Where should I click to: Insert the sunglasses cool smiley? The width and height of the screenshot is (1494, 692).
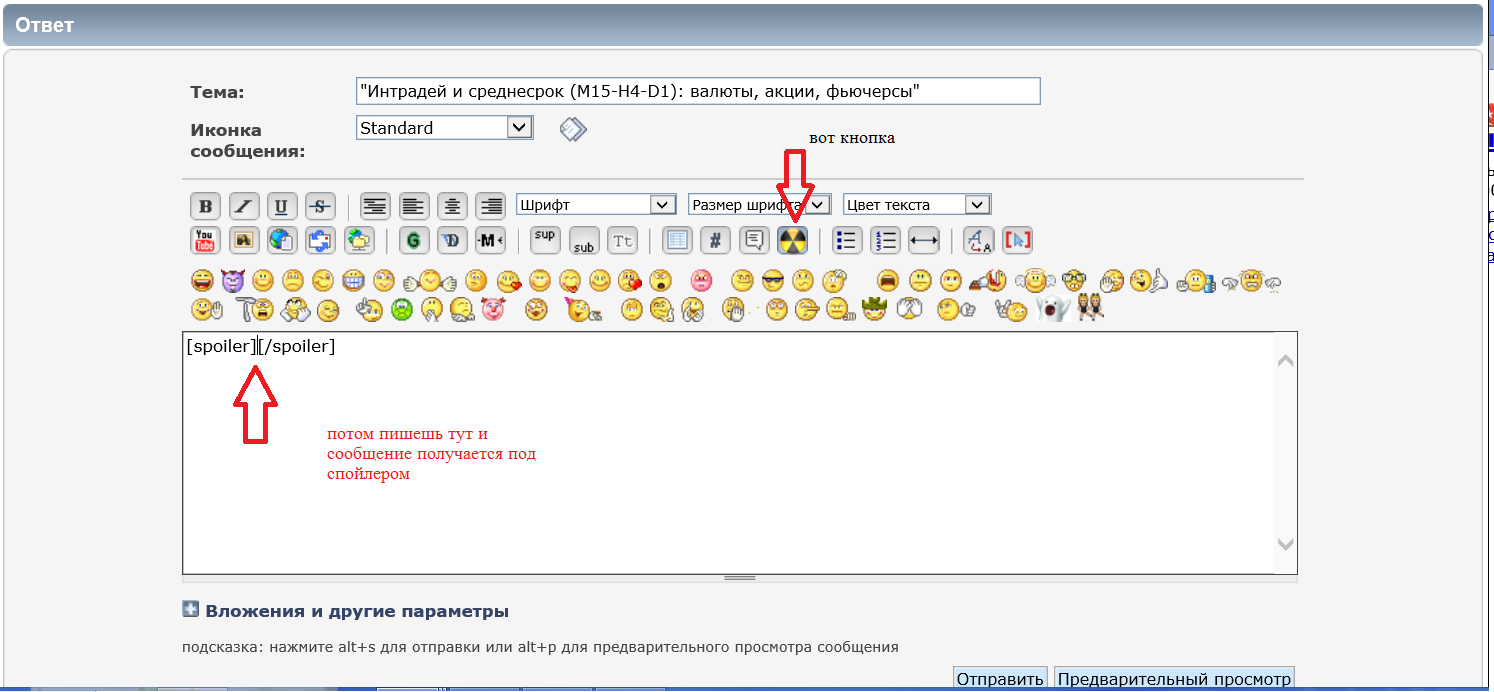point(773,281)
